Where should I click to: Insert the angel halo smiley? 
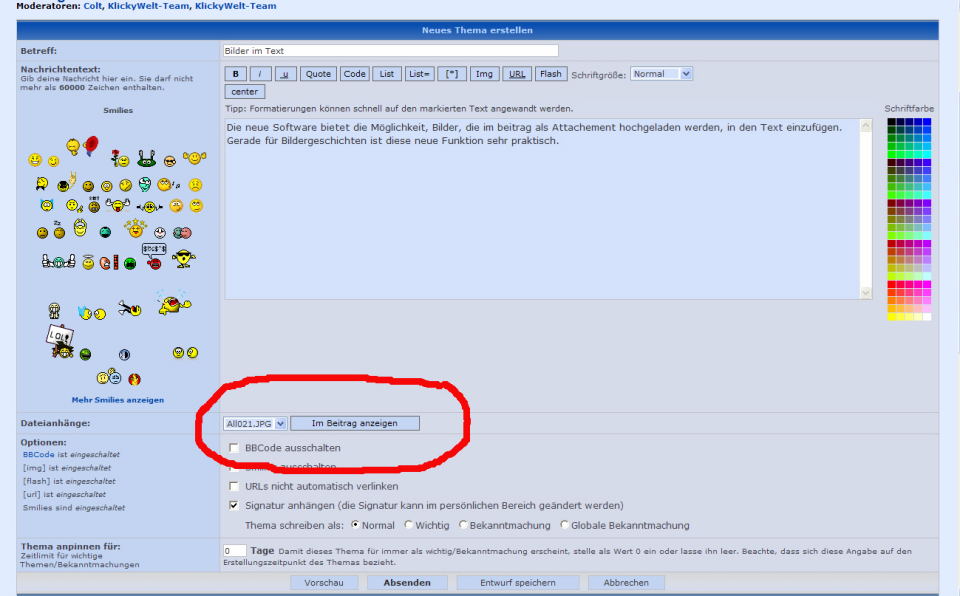tap(88, 262)
